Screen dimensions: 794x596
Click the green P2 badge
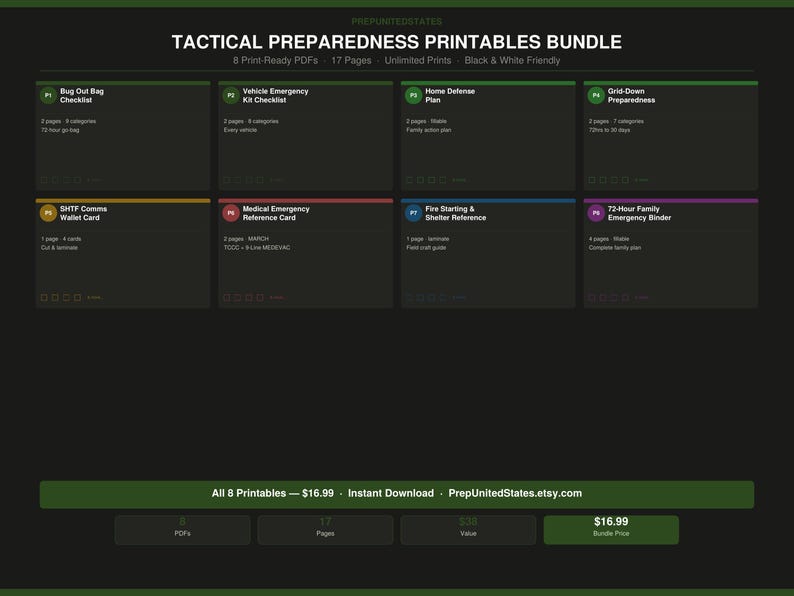[231, 95]
